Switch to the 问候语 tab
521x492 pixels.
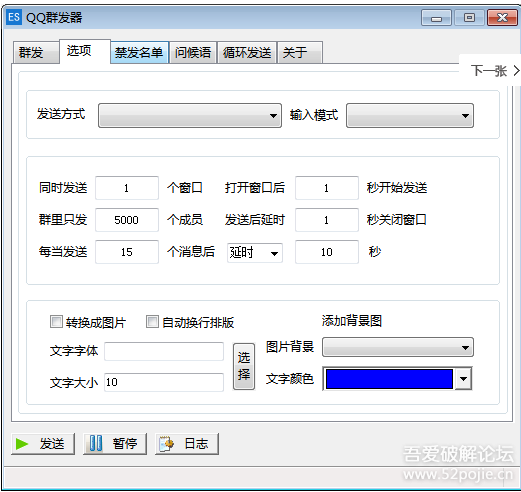pyautogui.click(x=193, y=53)
